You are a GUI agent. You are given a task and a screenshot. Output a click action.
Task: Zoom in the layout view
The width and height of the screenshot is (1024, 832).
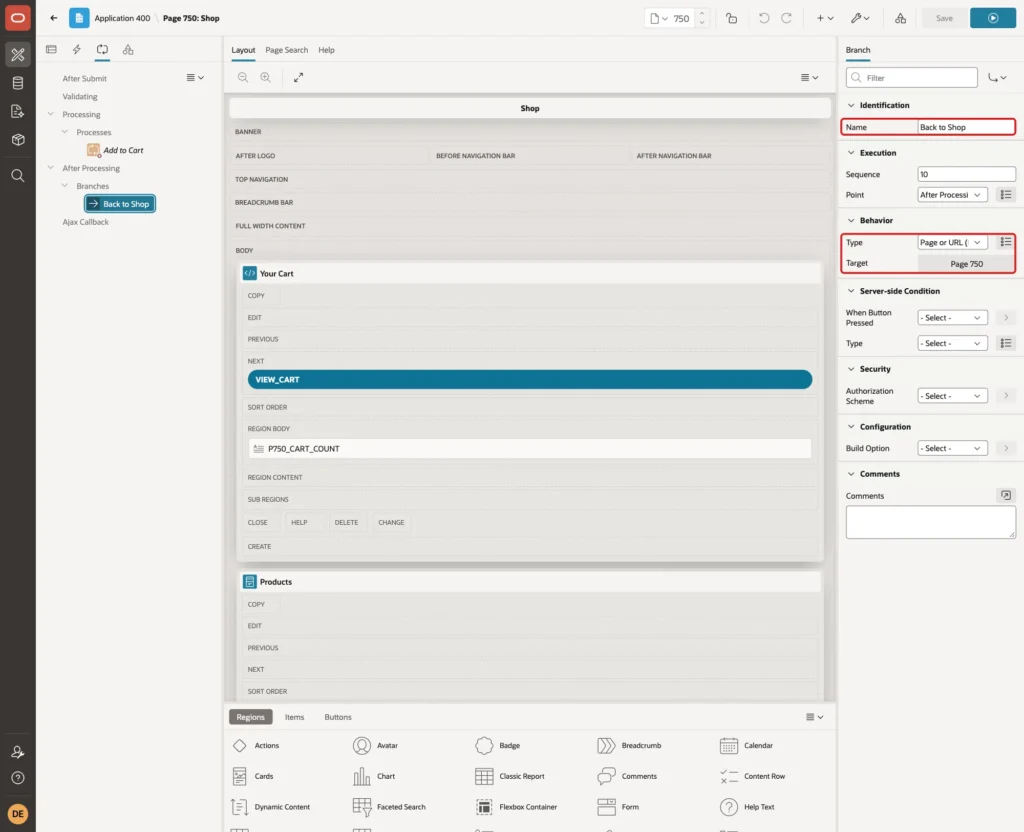(266, 77)
